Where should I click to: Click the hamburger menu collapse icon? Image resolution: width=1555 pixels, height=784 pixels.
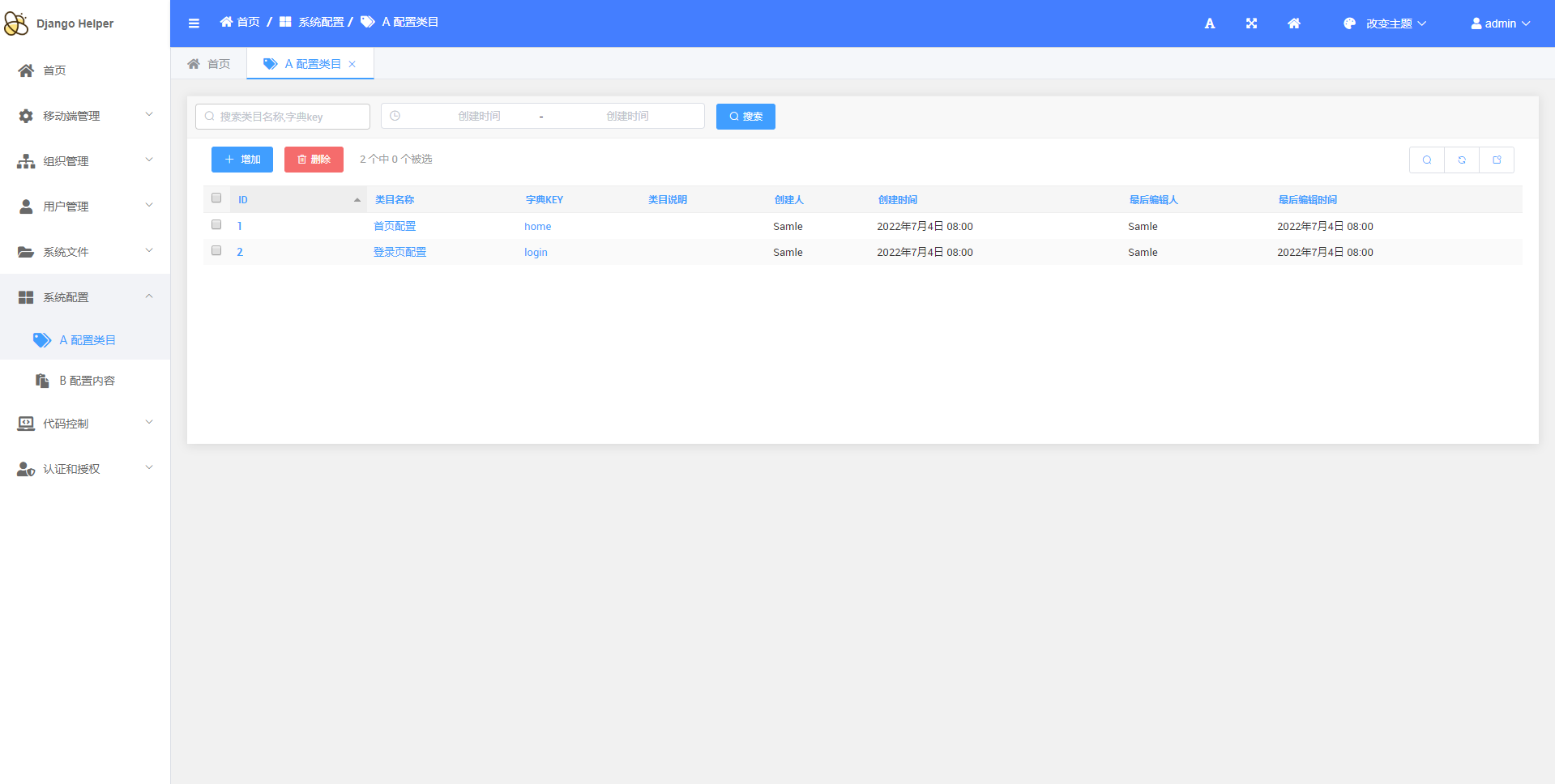pos(194,23)
